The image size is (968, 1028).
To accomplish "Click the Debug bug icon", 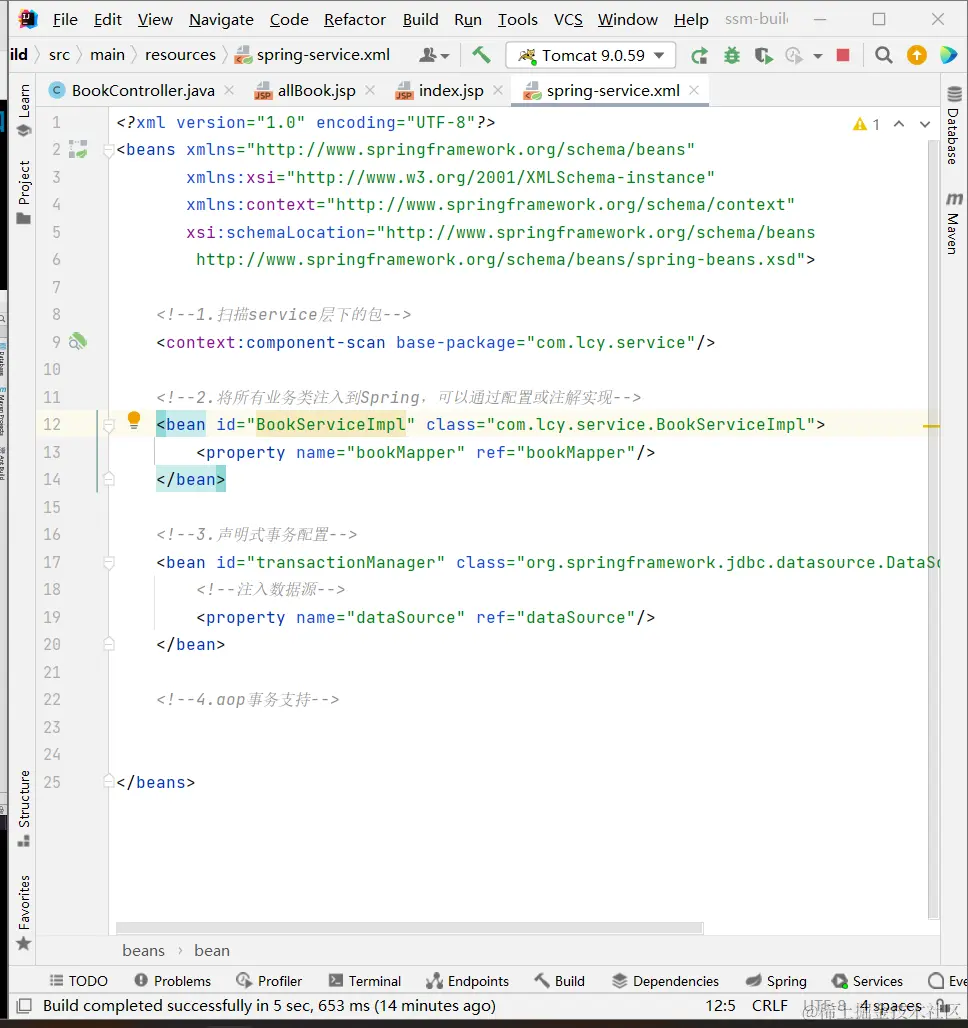I will click(732, 56).
